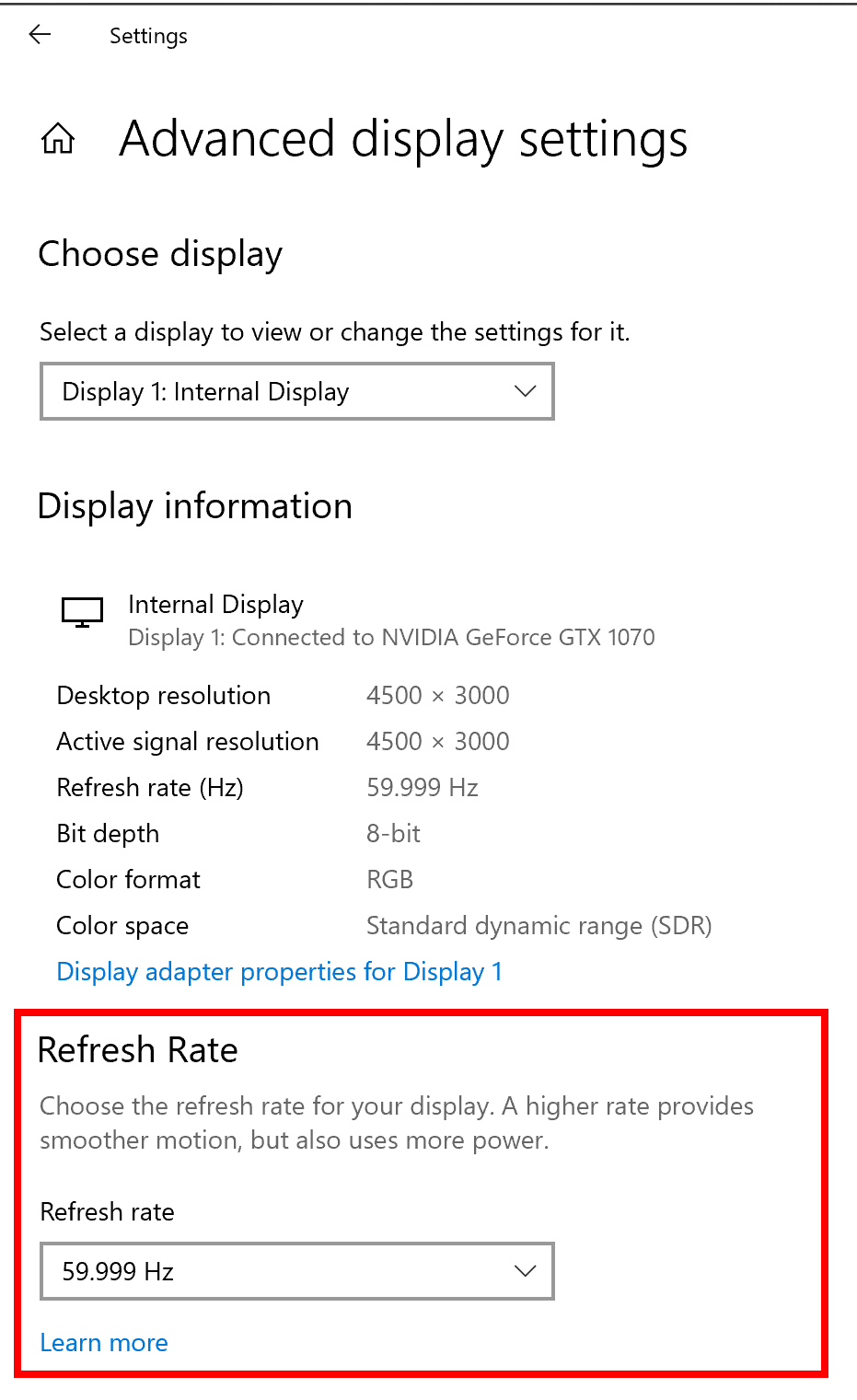This screenshot has width=857, height=1400.
Task: Click the Learn more link
Action: click(103, 1343)
